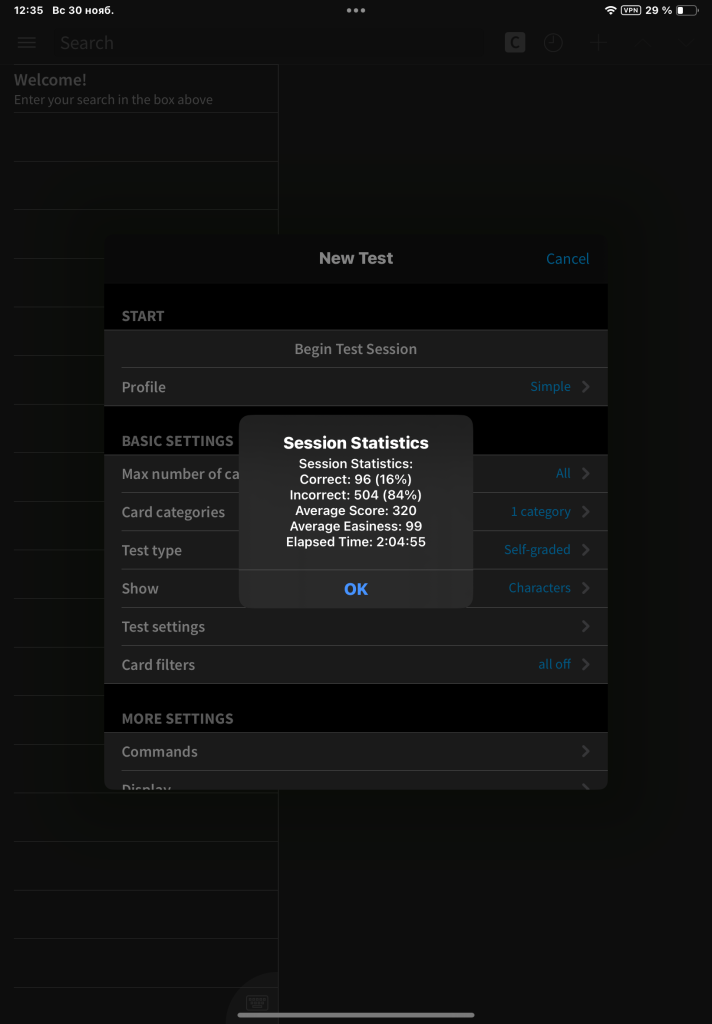This screenshot has height=1024, width=712.
Task: Tap the plus icon in the top bar
Action: 598,43
